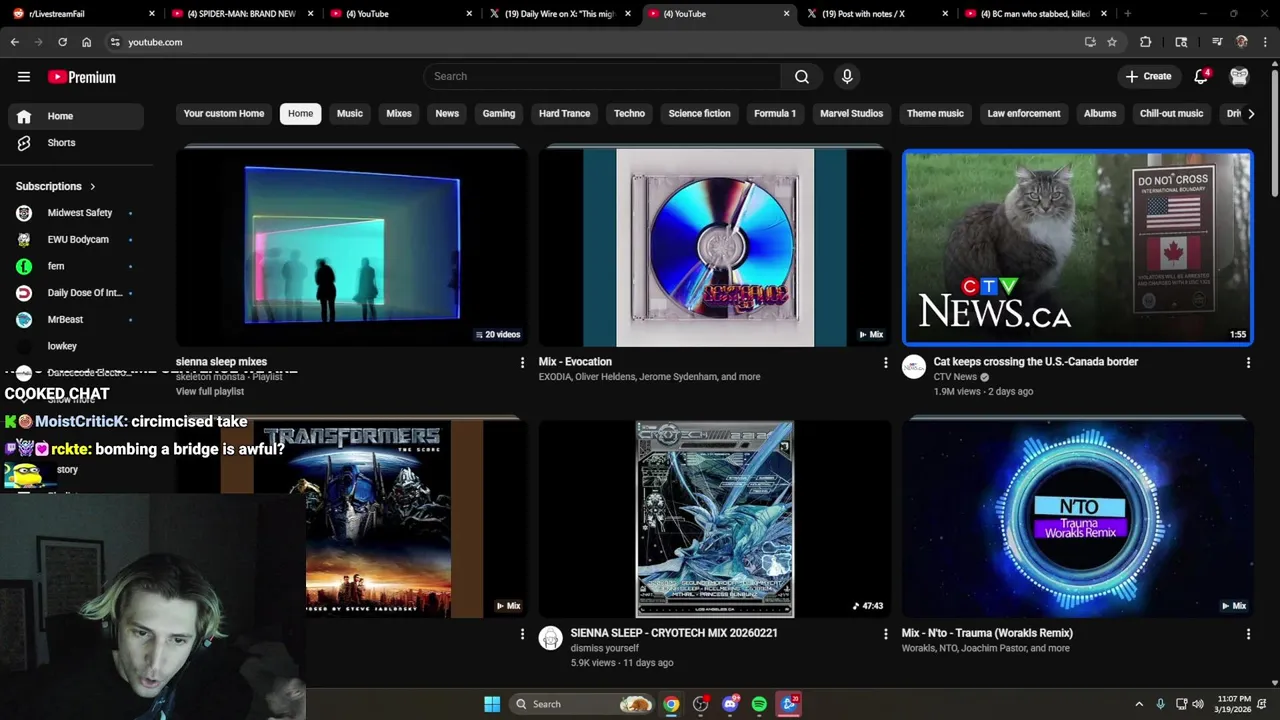Filter by the Hard Trance chip
This screenshot has width=1280, height=720.
pyautogui.click(x=565, y=114)
